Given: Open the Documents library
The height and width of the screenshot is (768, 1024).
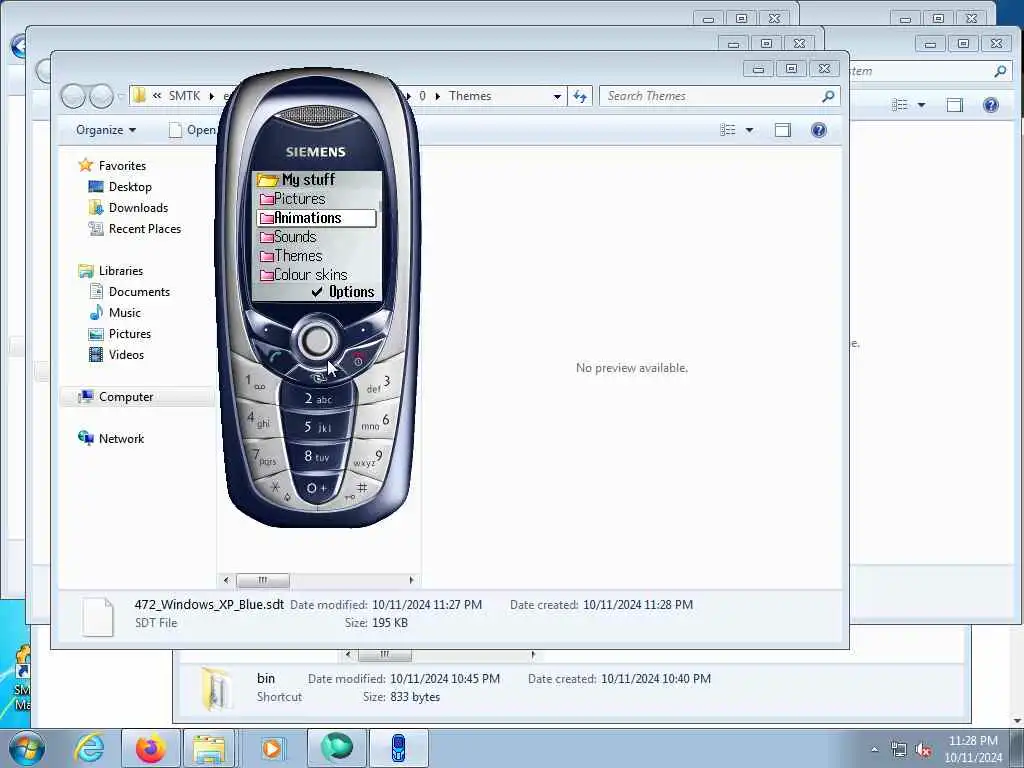Looking at the screenshot, I should pos(138,292).
